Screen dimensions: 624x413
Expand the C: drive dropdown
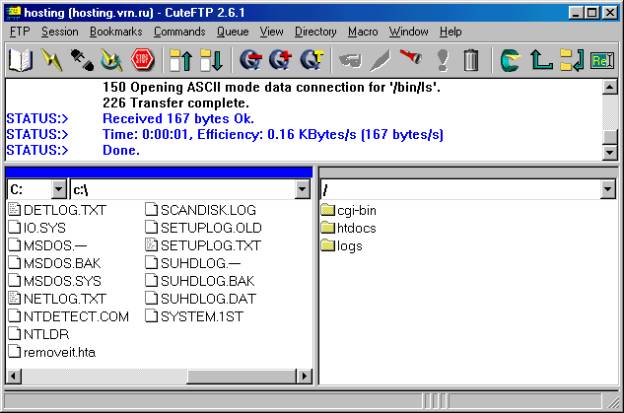(58, 189)
